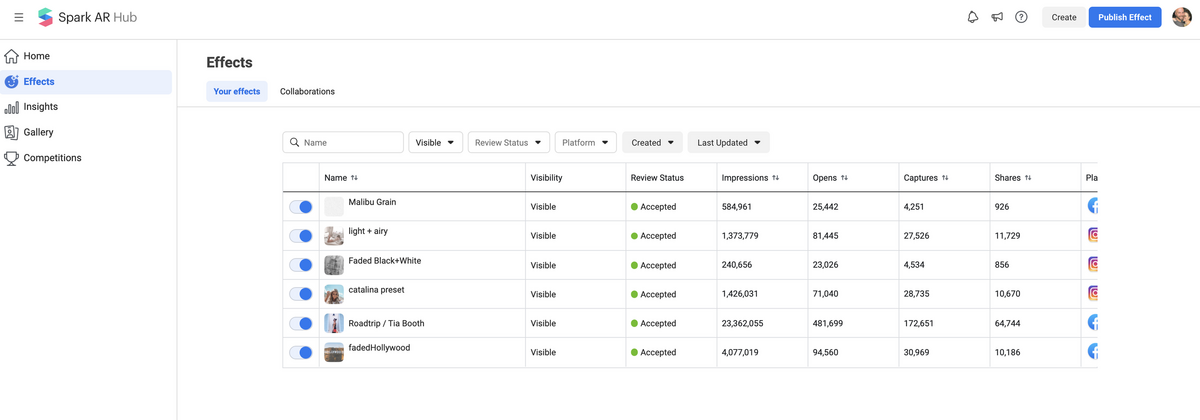
Task: Open the megaphone announcements icon
Action: pos(997,17)
